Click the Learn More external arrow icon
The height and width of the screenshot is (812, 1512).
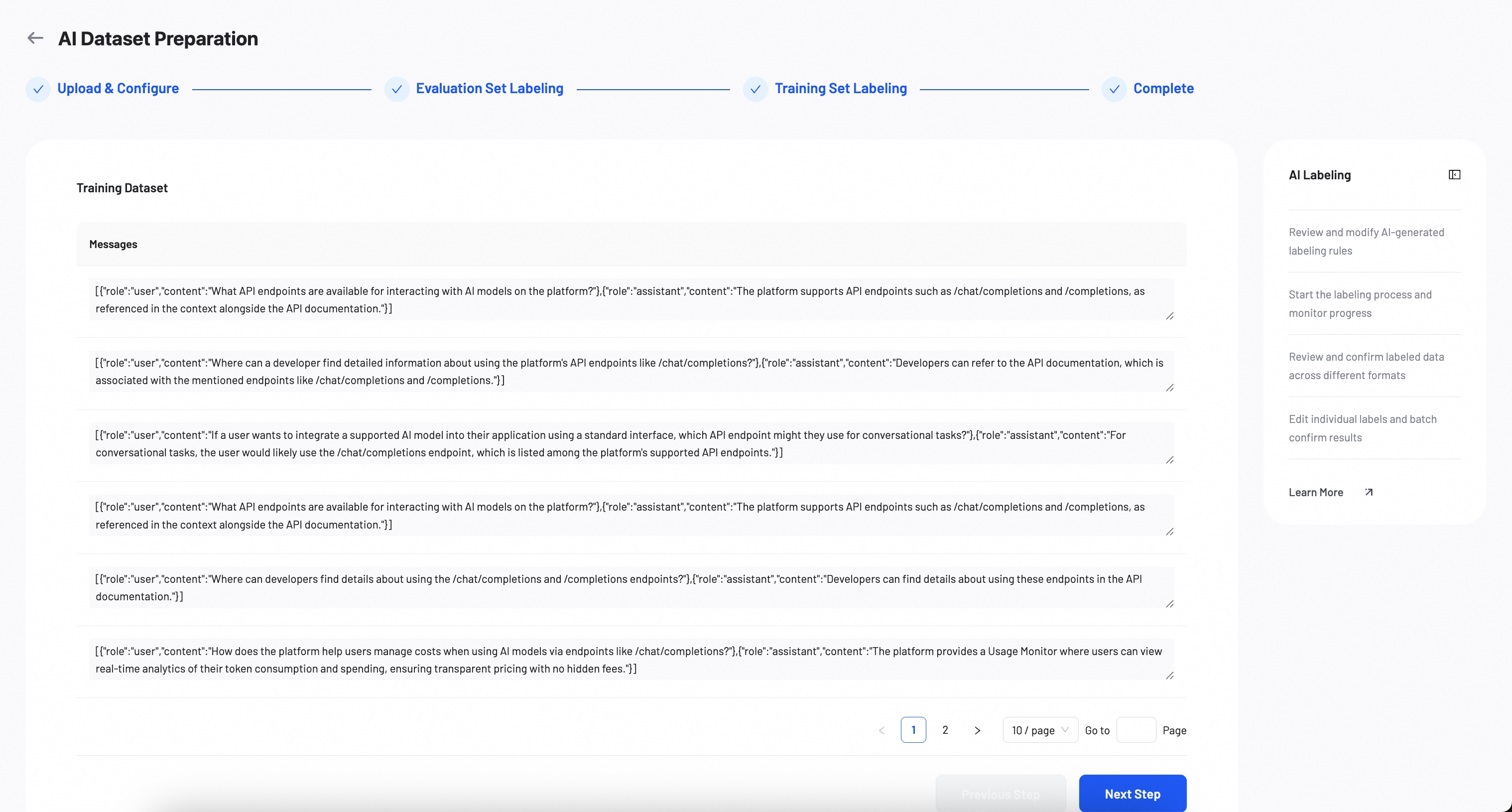1369,492
